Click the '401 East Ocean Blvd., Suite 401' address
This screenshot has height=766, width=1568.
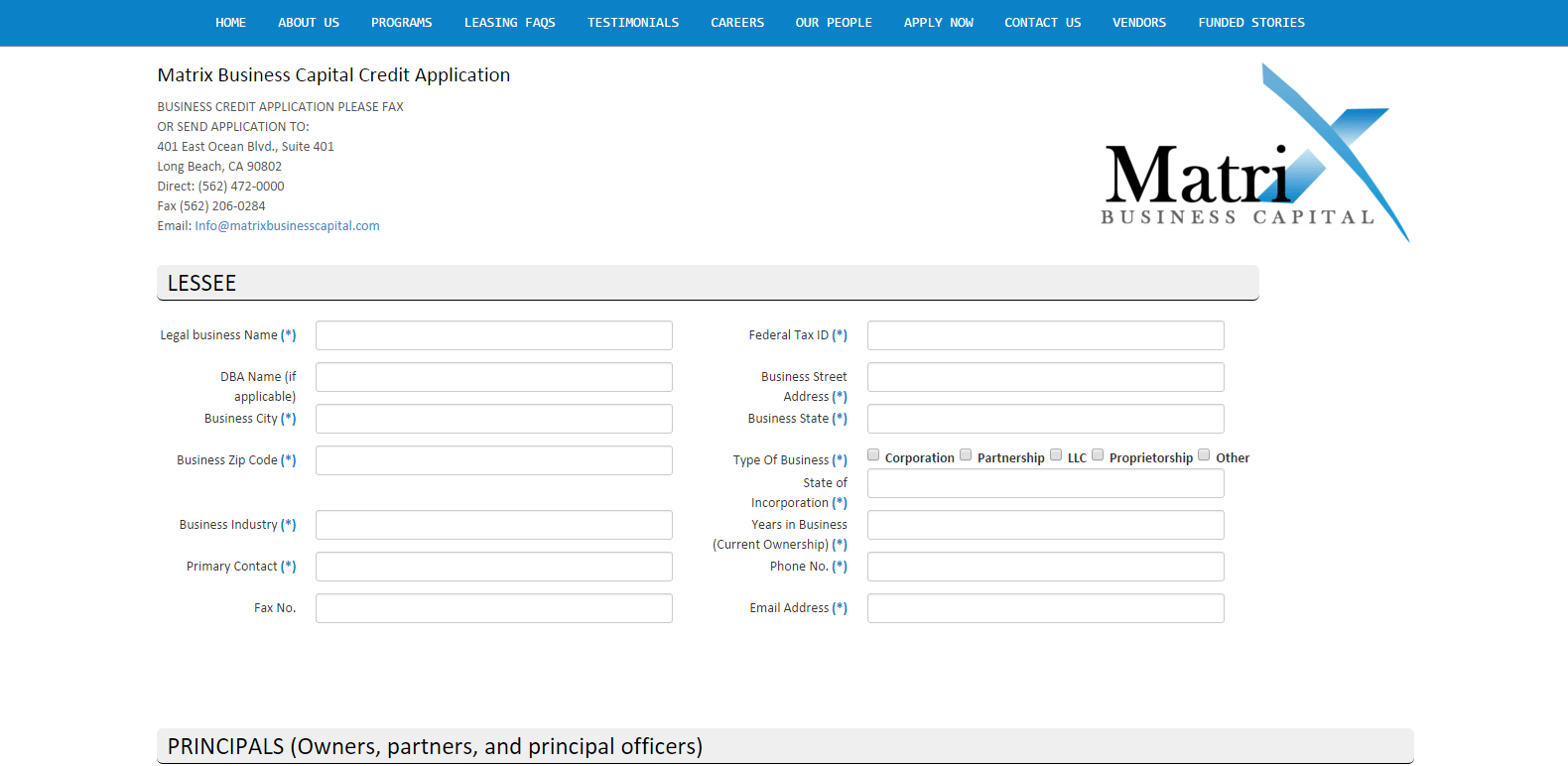coord(245,147)
